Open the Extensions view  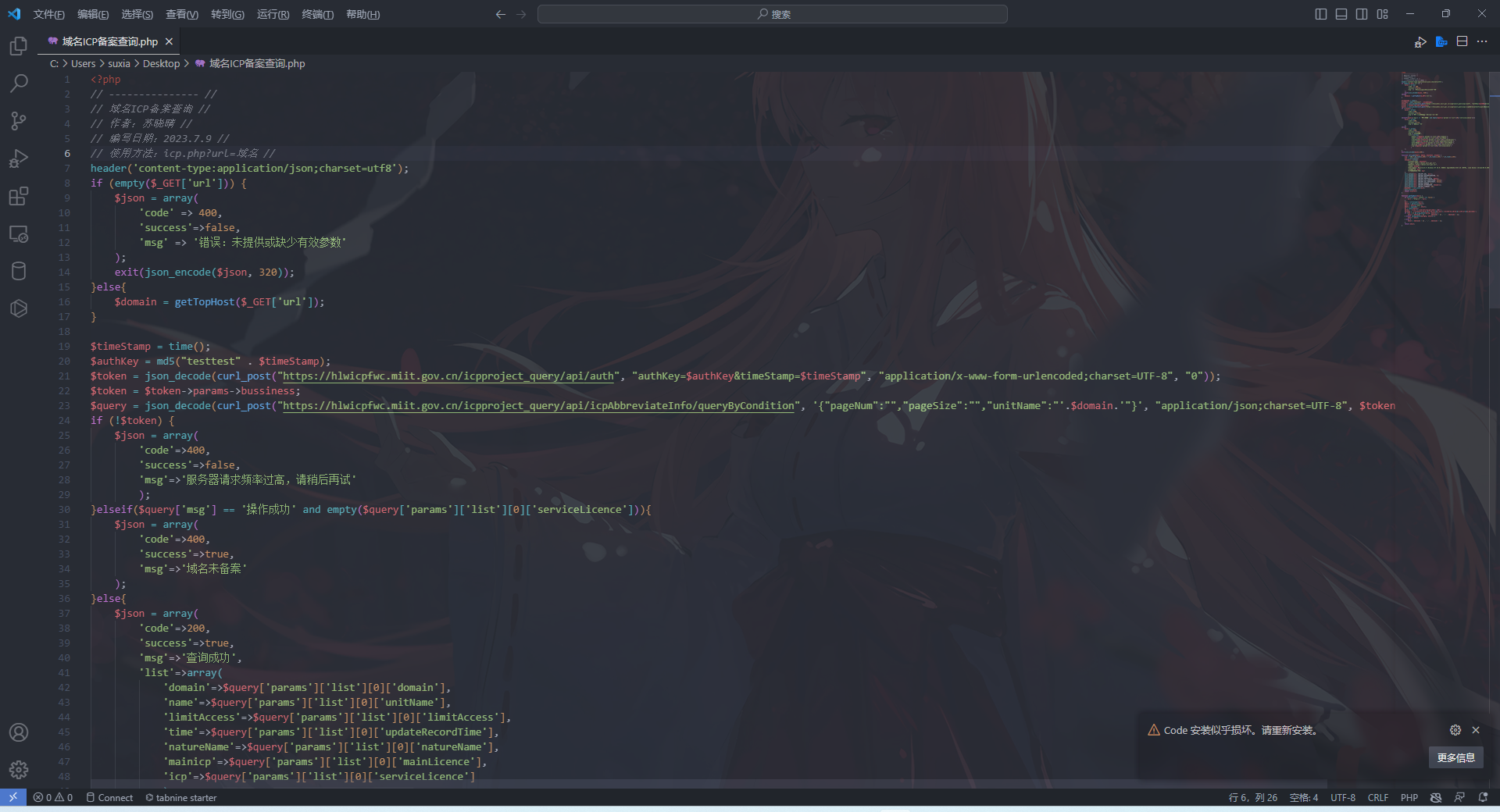click(x=19, y=196)
